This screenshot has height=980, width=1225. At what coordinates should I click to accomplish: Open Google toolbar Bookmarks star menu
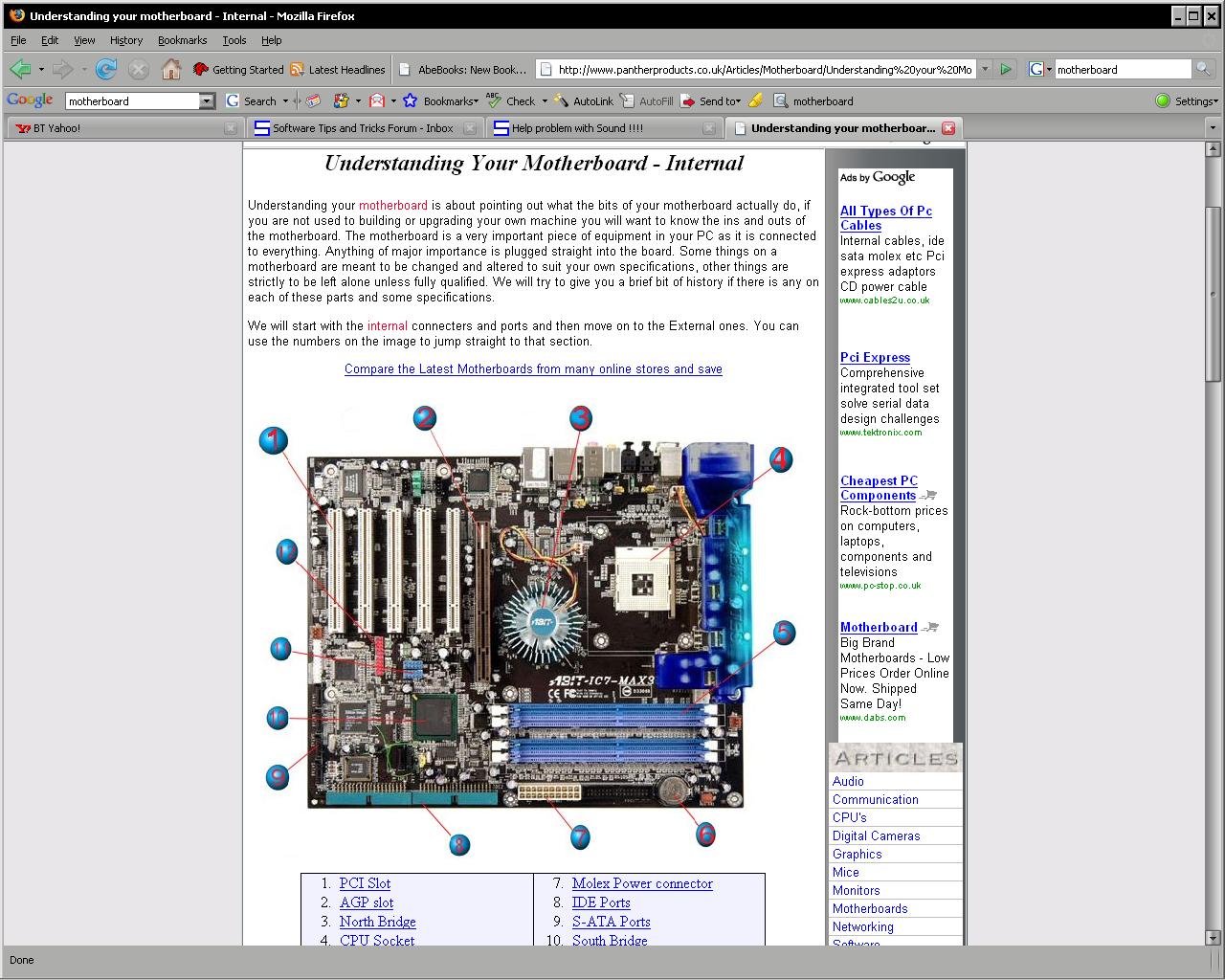point(440,101)
